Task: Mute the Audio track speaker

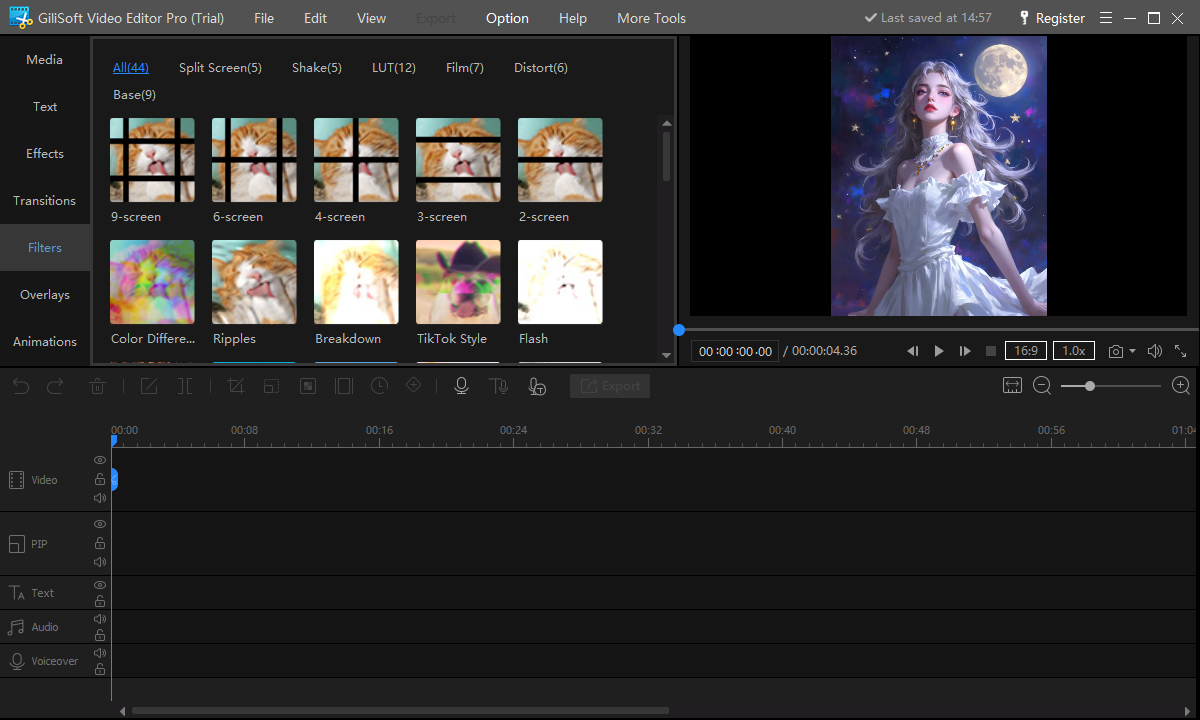Action: click(100, 619)
